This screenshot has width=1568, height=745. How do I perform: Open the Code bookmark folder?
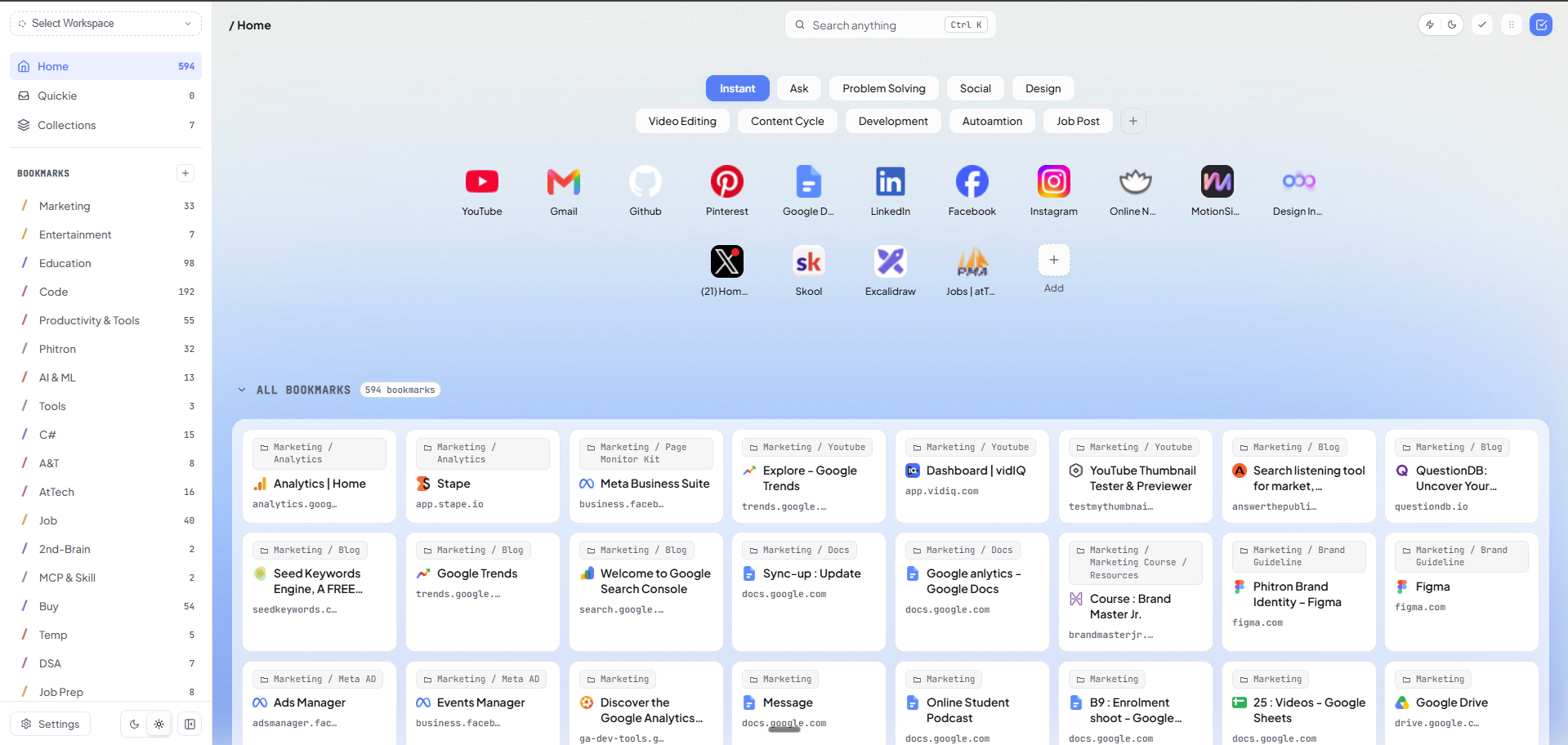[x=105, y=292]
